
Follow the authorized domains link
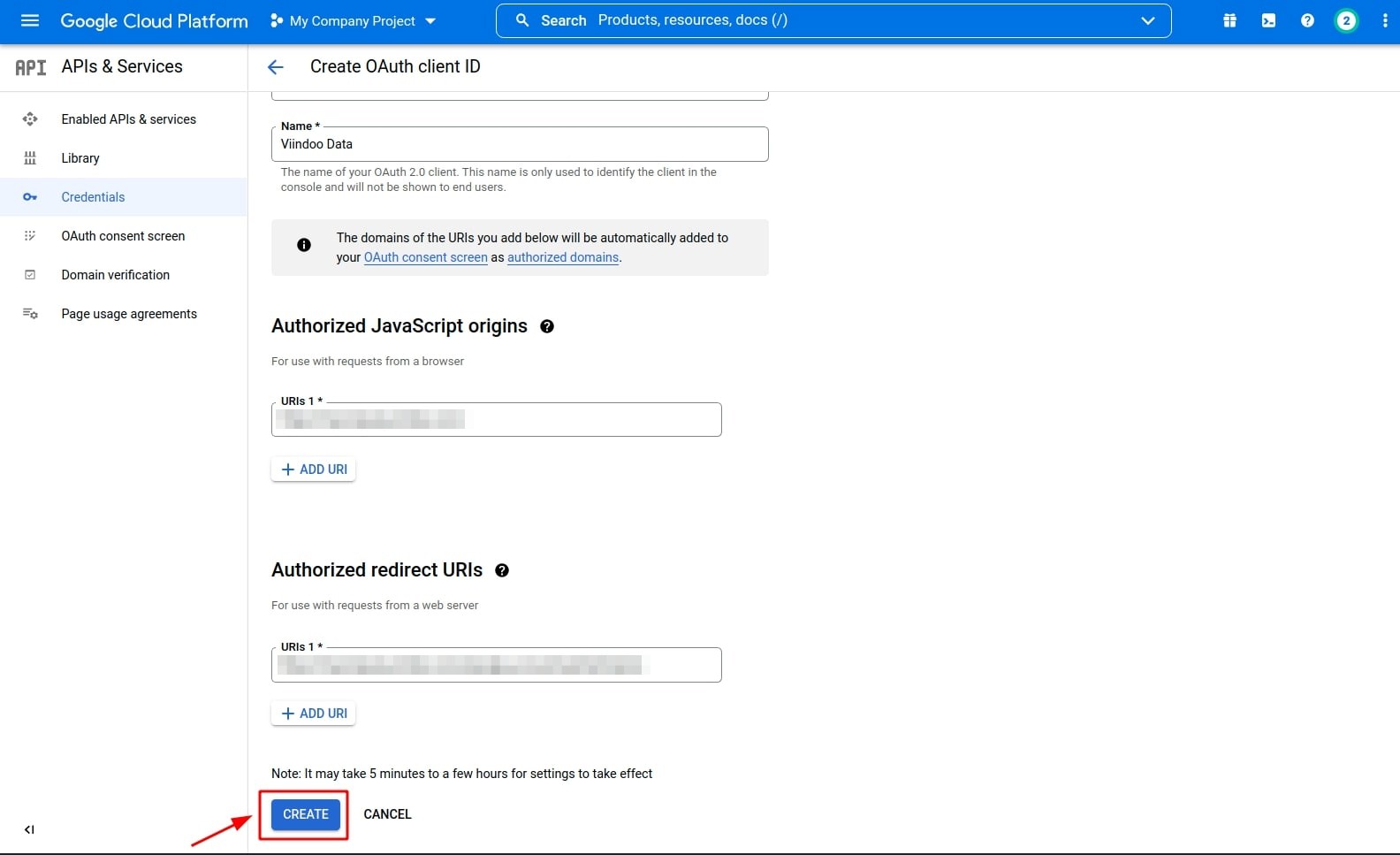pos(563,257)
